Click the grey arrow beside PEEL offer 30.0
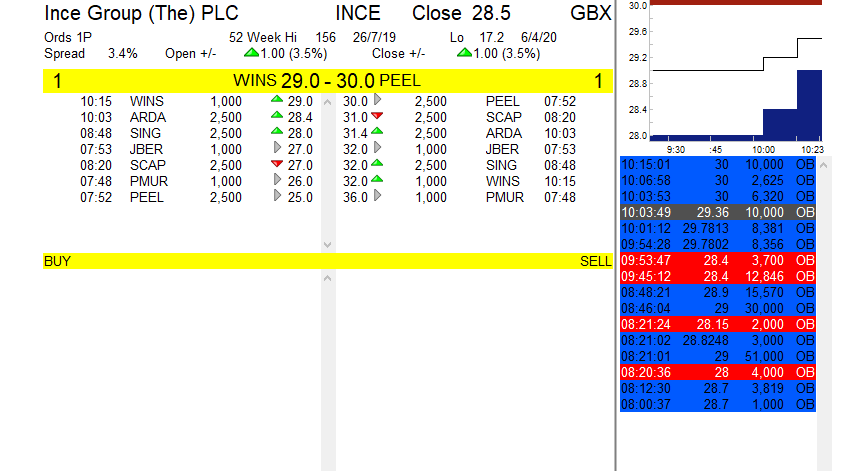854x471 pixels. point(377,100)
